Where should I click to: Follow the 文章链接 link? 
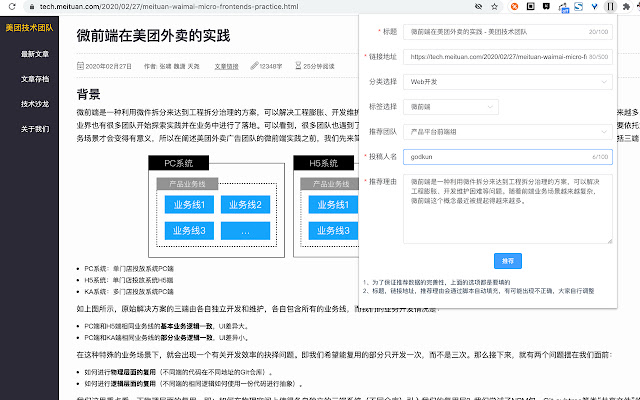227,66
